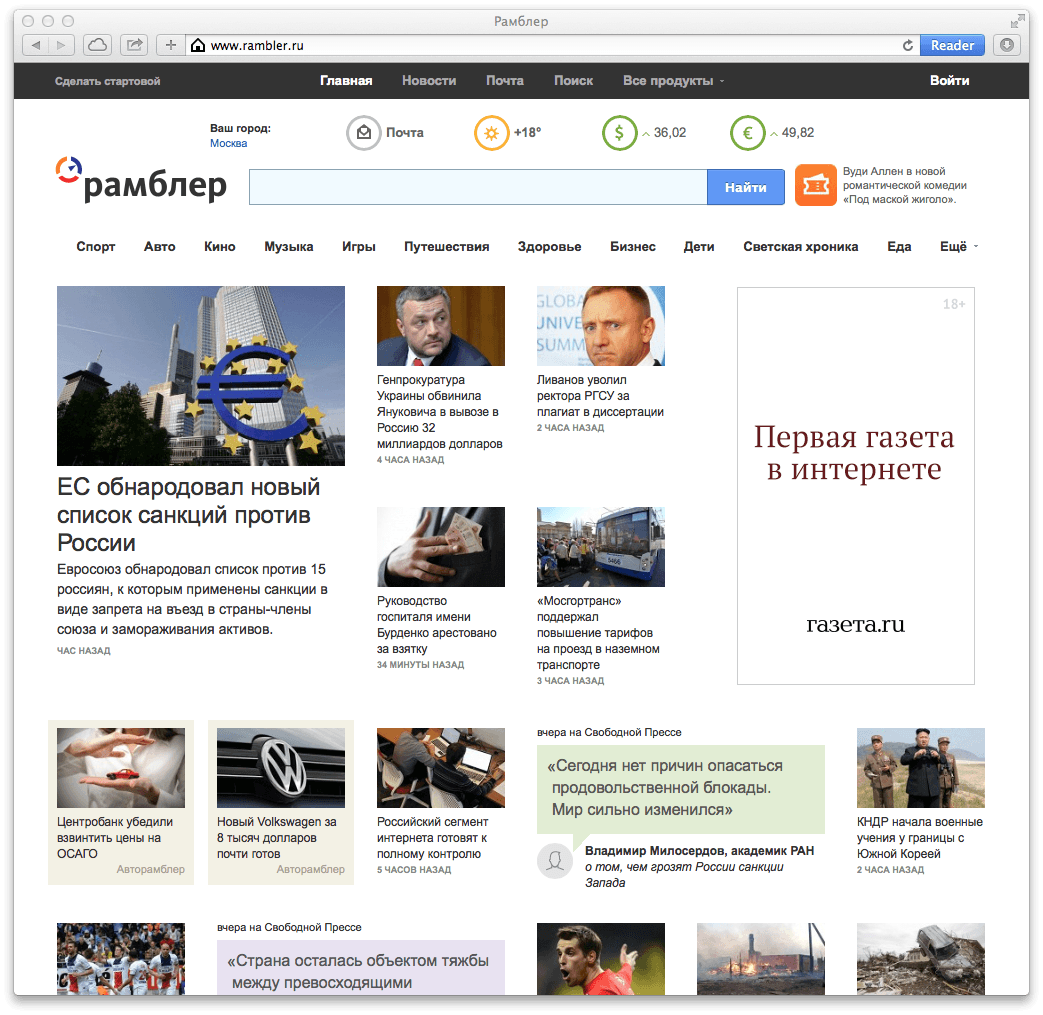Click the plus add bookmark button

coord(171,45)
